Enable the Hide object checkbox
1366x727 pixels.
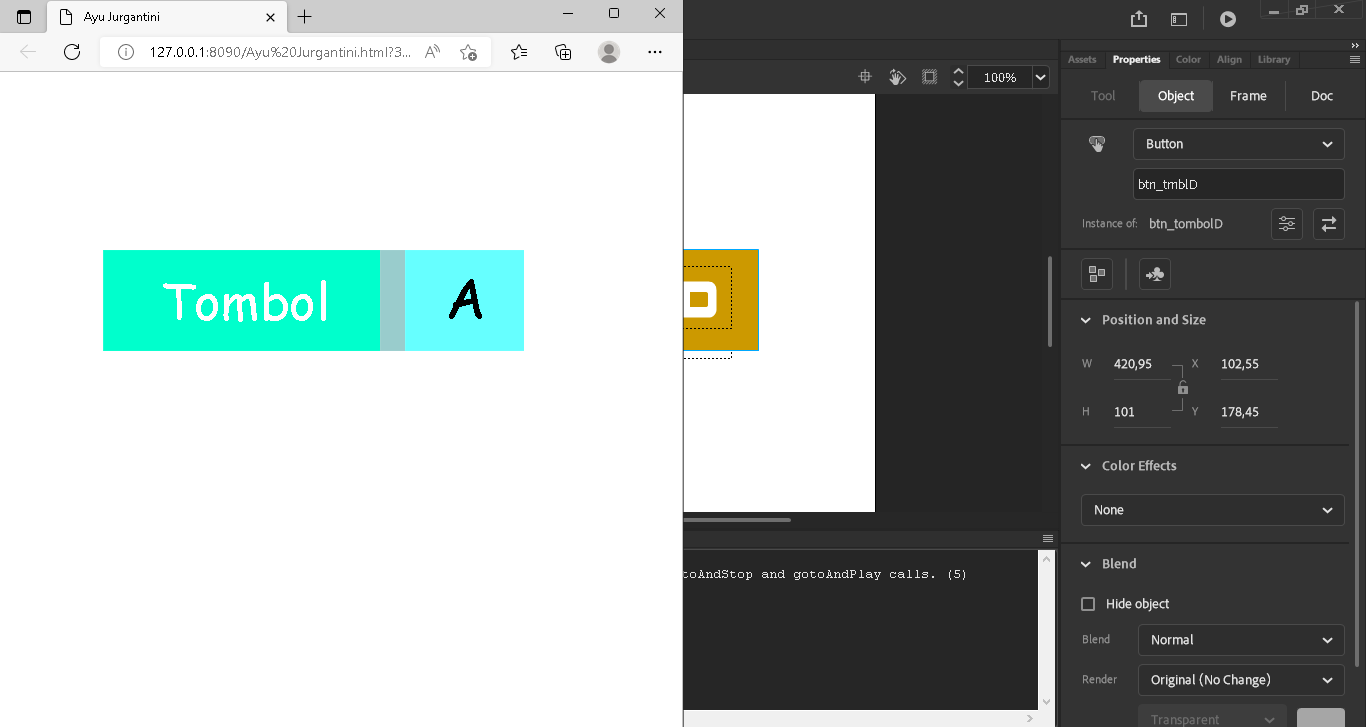point(1088,604)
